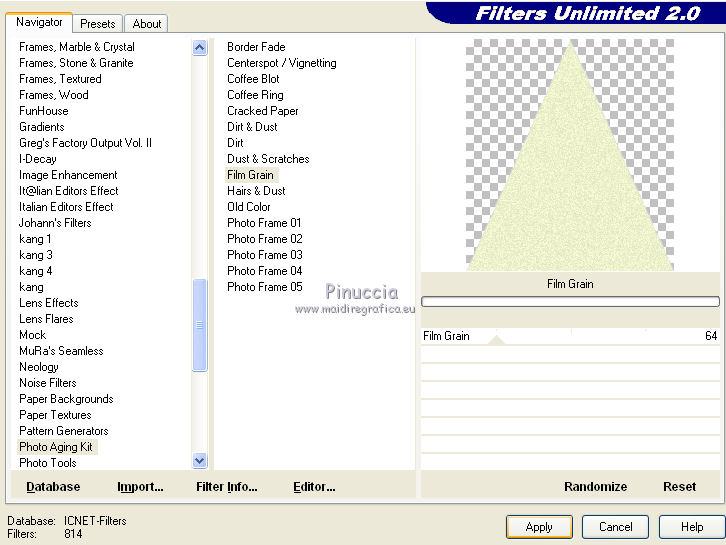Switch to the Navigator tab
726x545 pixels.
point(39,22)
